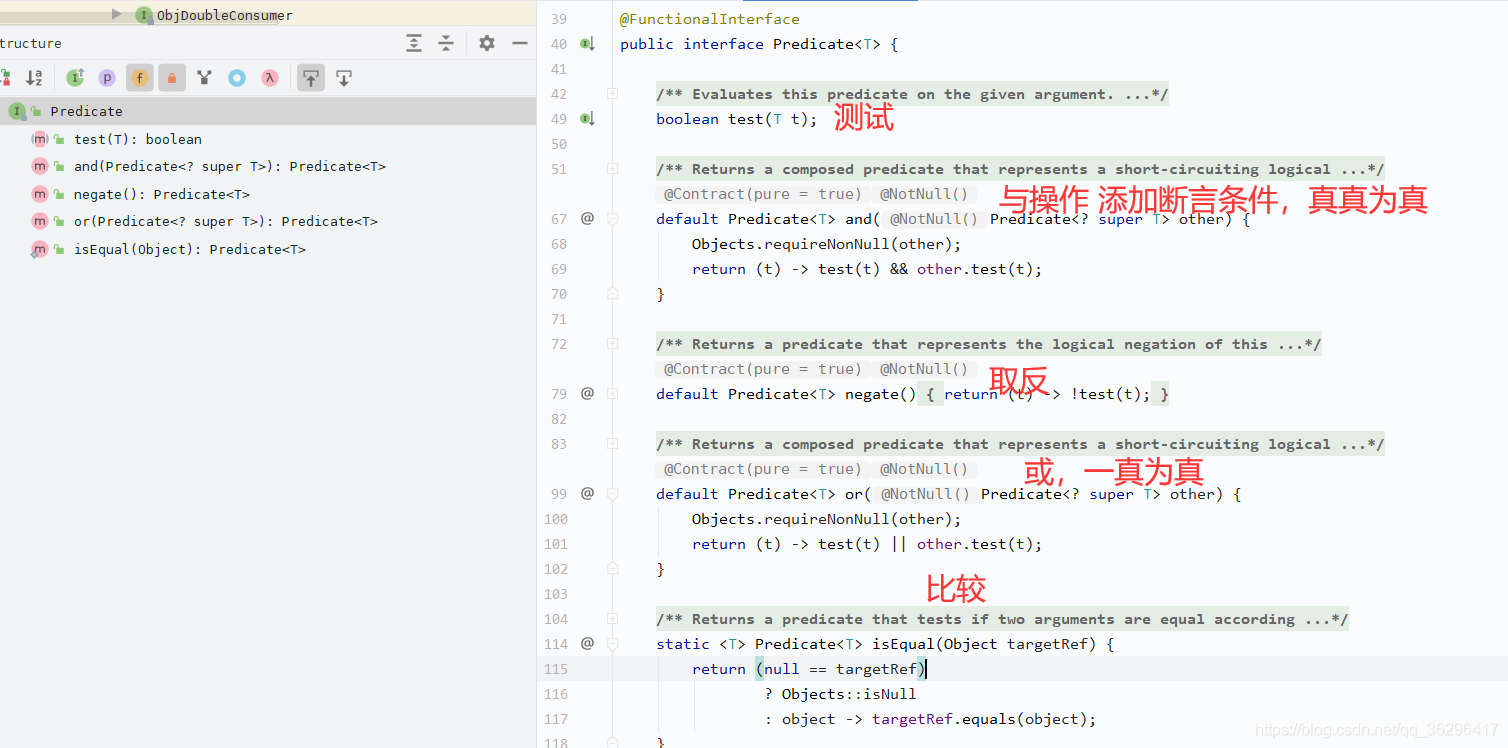Expand the ObjDoubleConsumer tree node
1508x748 pixels.
pos(117,14)
